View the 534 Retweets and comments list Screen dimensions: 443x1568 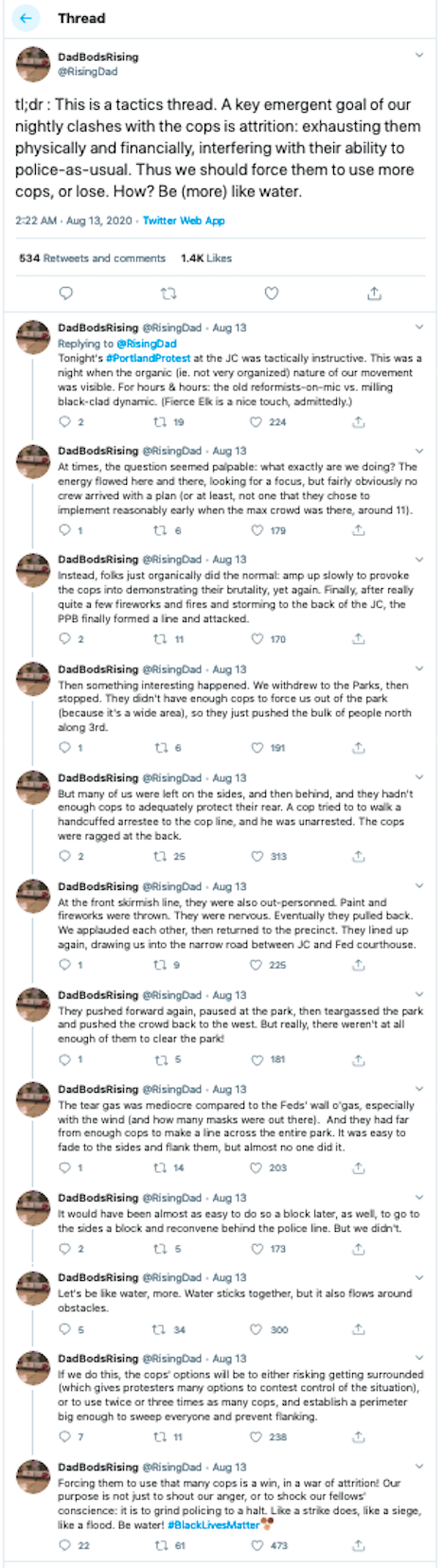[92, 258]
